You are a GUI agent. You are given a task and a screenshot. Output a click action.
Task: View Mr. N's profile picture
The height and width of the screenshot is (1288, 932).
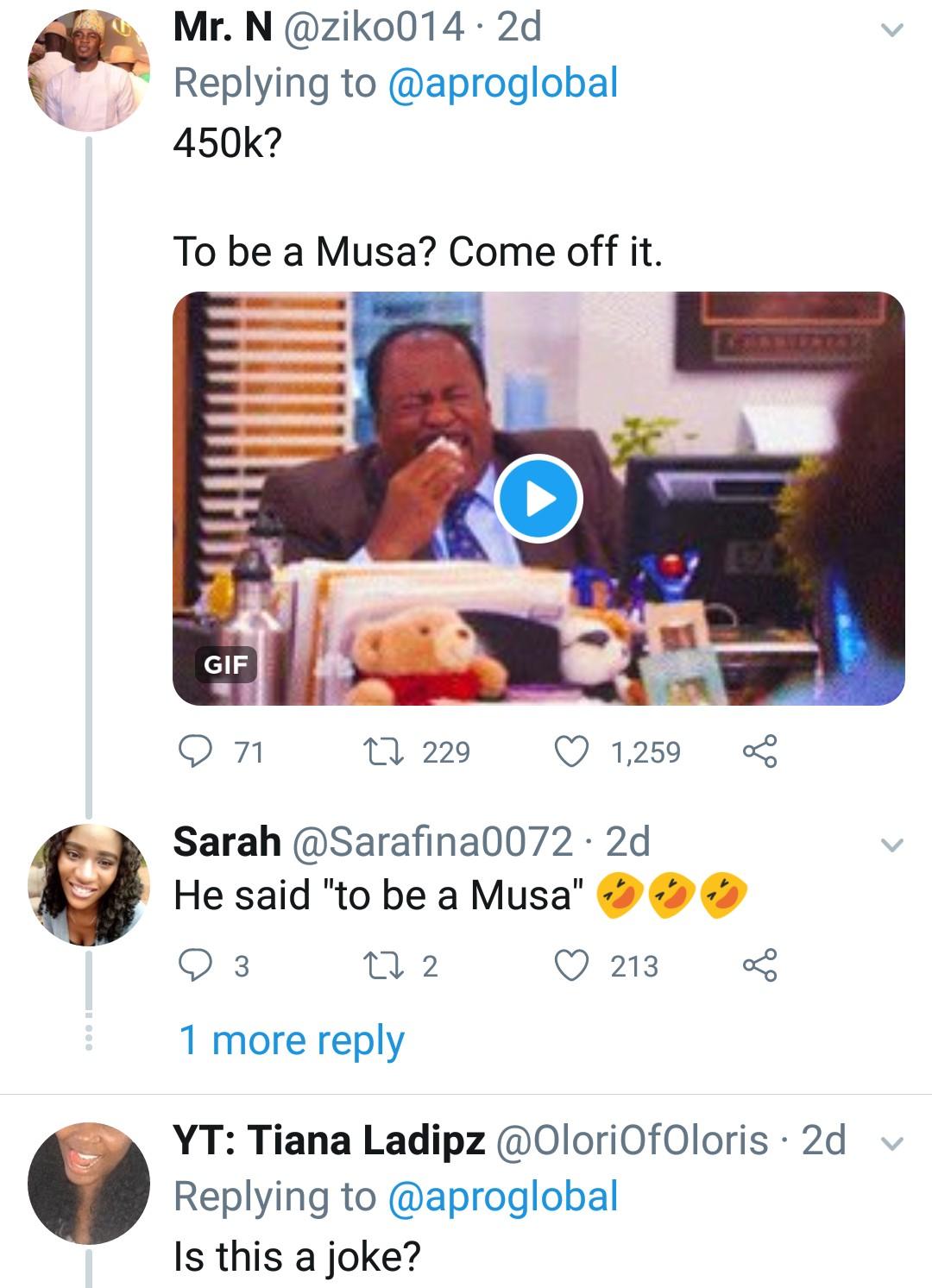(88, 71)
